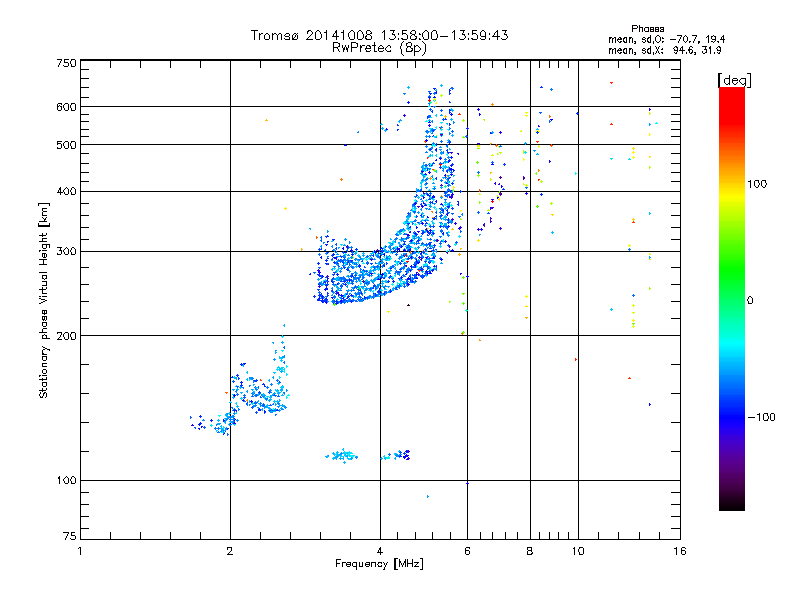Screen dimensions: 800x600
Task: Click the x-axis '1' tick label
Action: click(80, 551)
